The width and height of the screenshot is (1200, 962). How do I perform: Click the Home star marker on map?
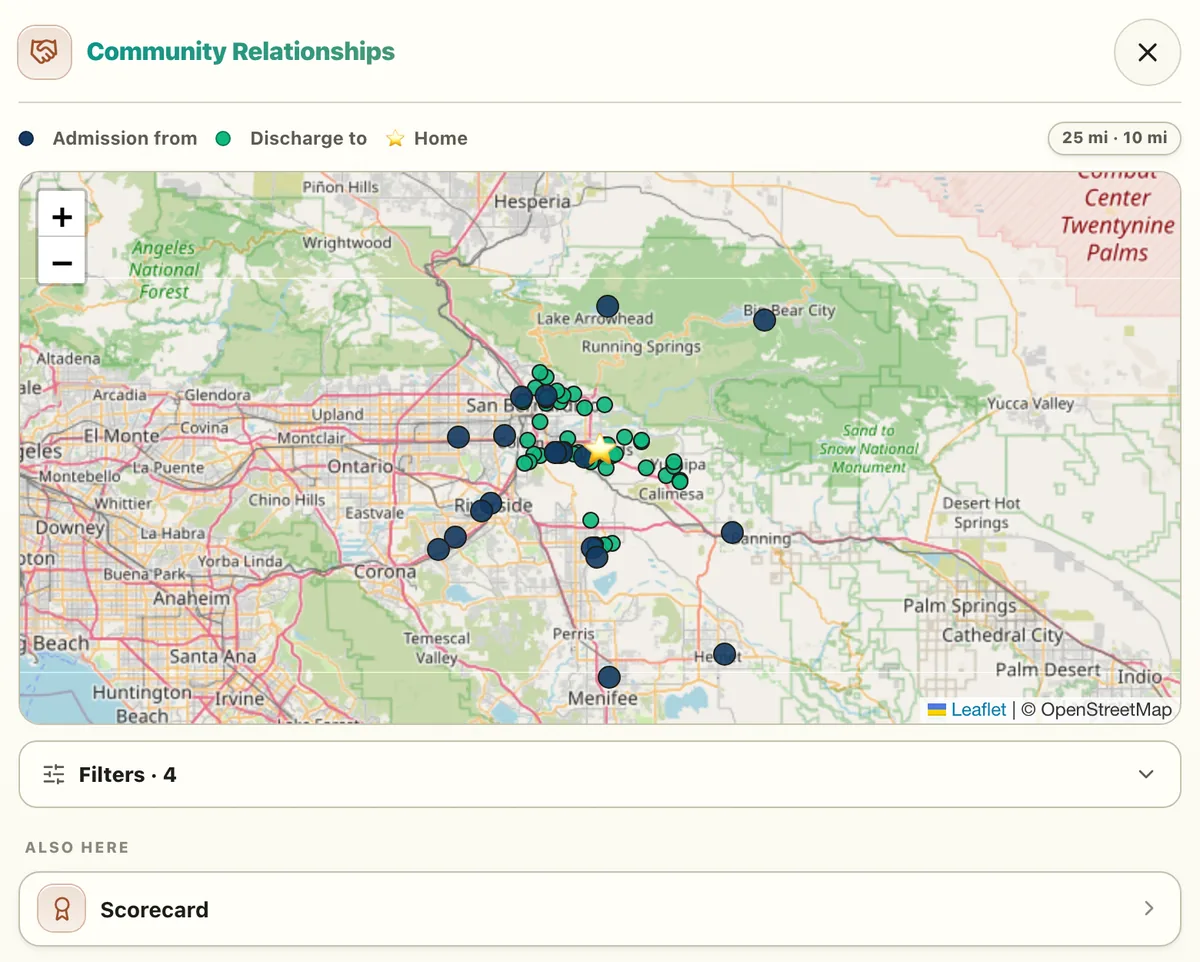599,450
